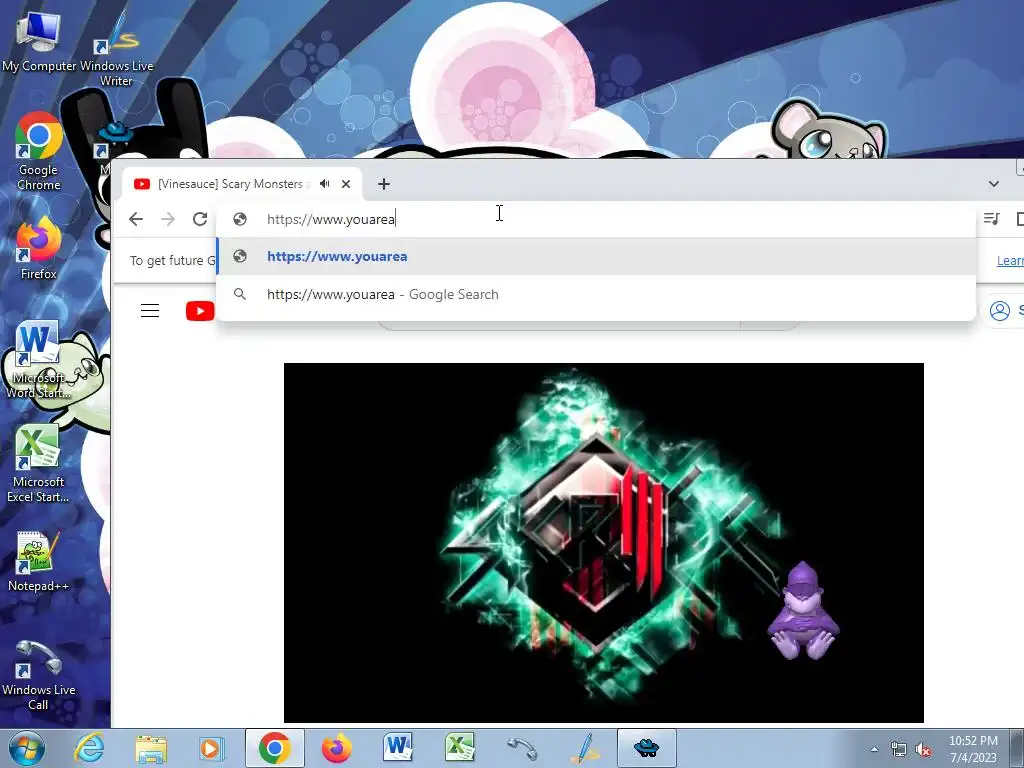Click the Learn more link in infobar

(x=1010, y=261)
